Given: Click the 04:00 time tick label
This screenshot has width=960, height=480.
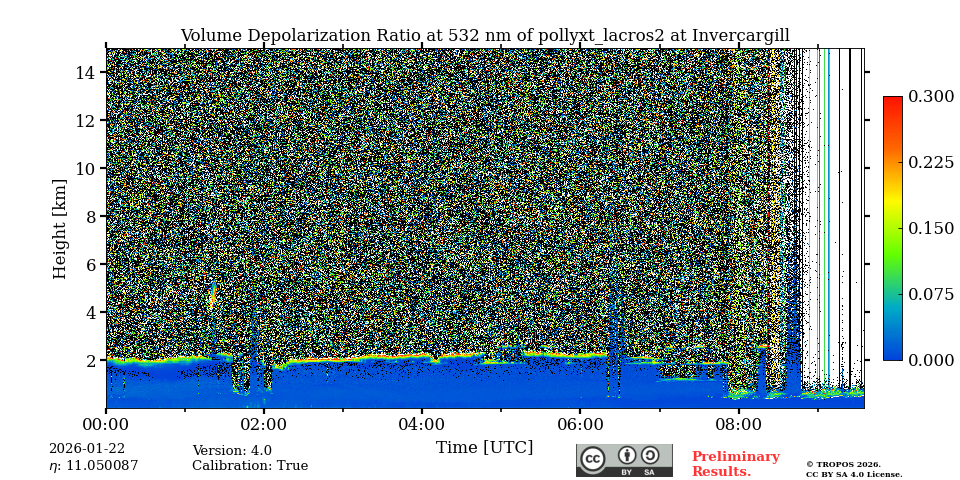Looking at the screenshot, I should coord(421,424).
